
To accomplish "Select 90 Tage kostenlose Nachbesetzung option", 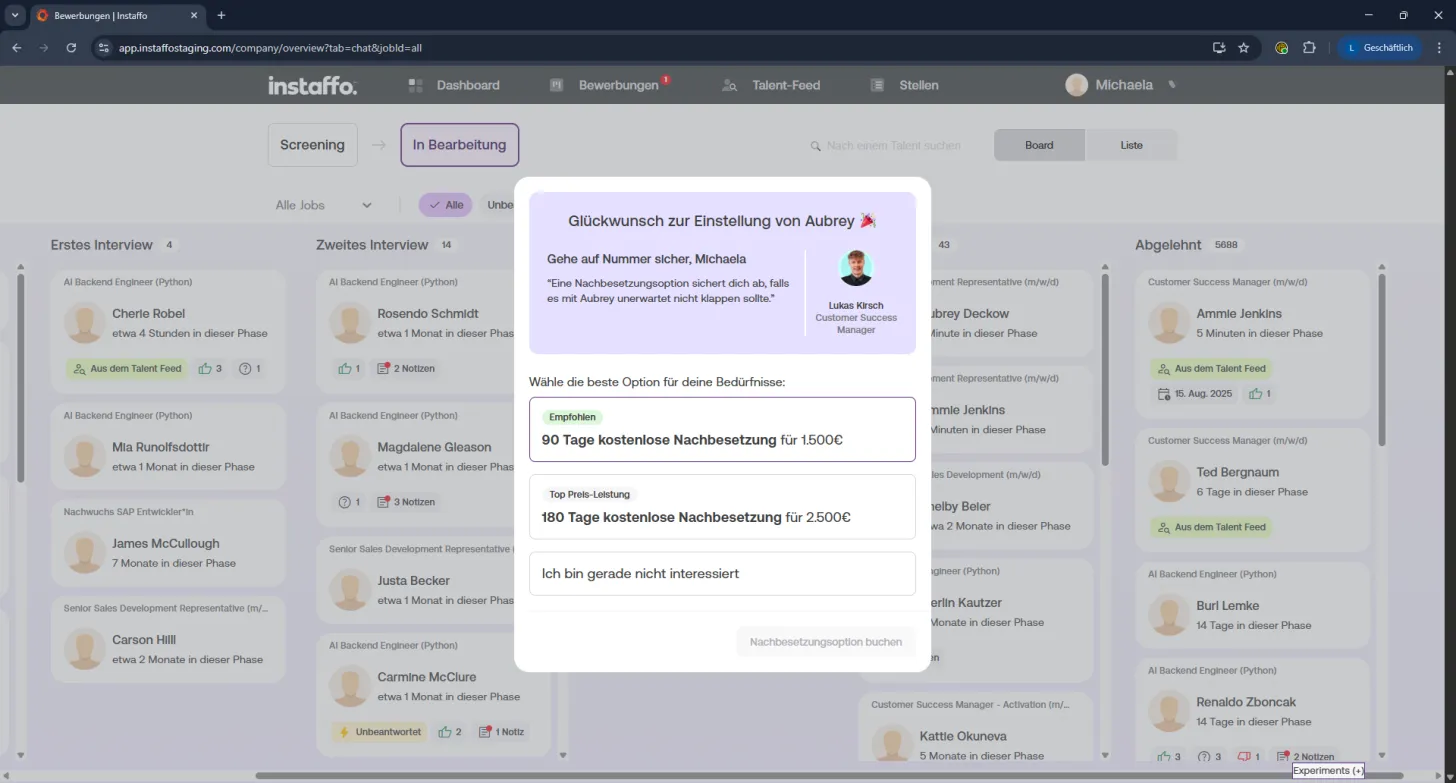I will coord(722,429).
